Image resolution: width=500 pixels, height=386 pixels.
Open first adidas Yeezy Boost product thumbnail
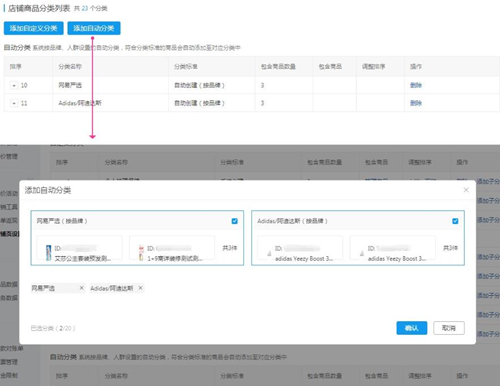coord(269,254)
